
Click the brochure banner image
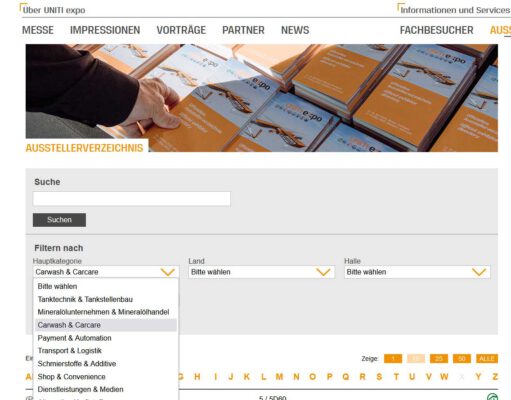tap(262, 98)
